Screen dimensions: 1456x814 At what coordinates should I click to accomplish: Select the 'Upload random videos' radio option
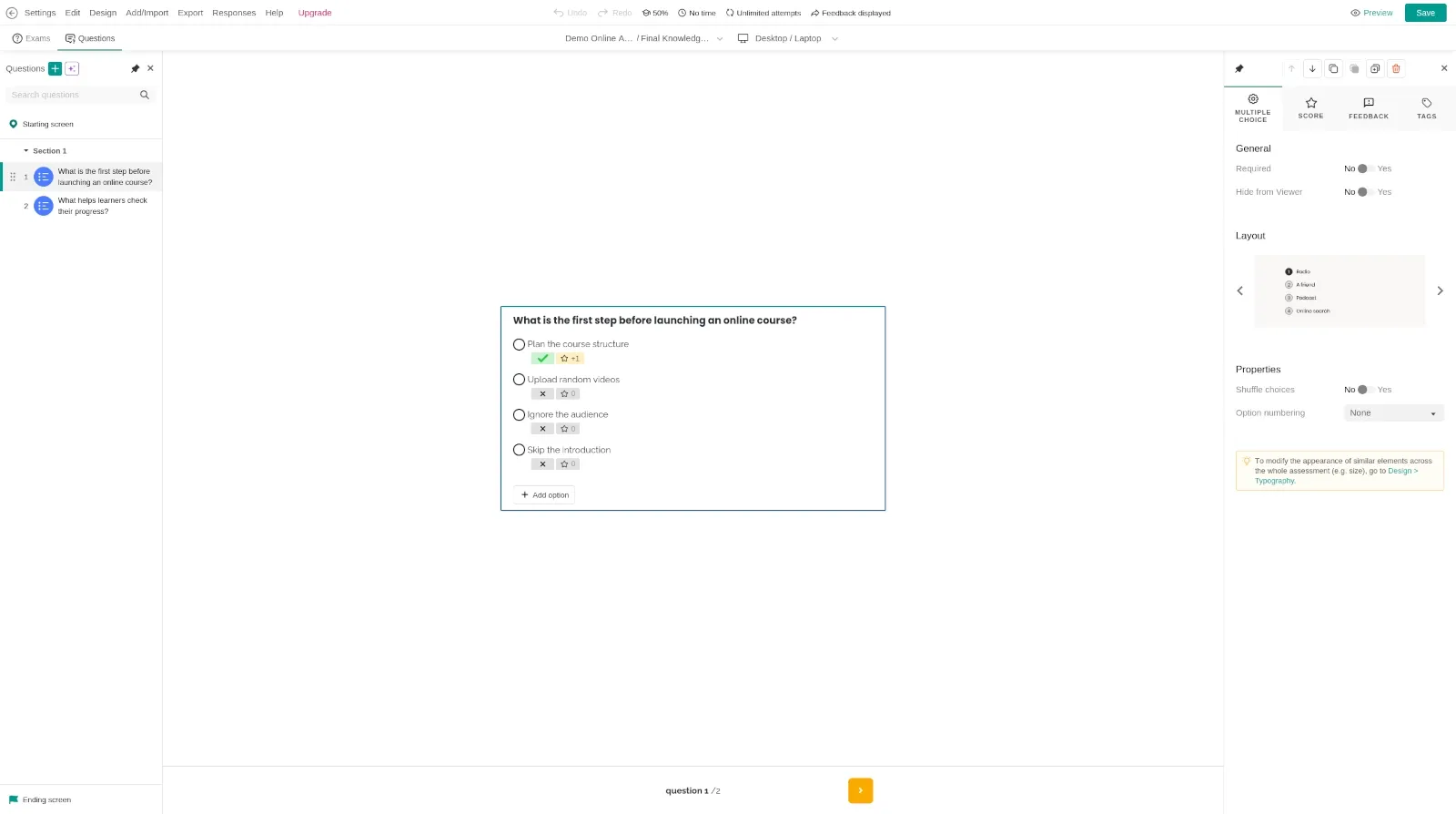(x=519, y=380)
